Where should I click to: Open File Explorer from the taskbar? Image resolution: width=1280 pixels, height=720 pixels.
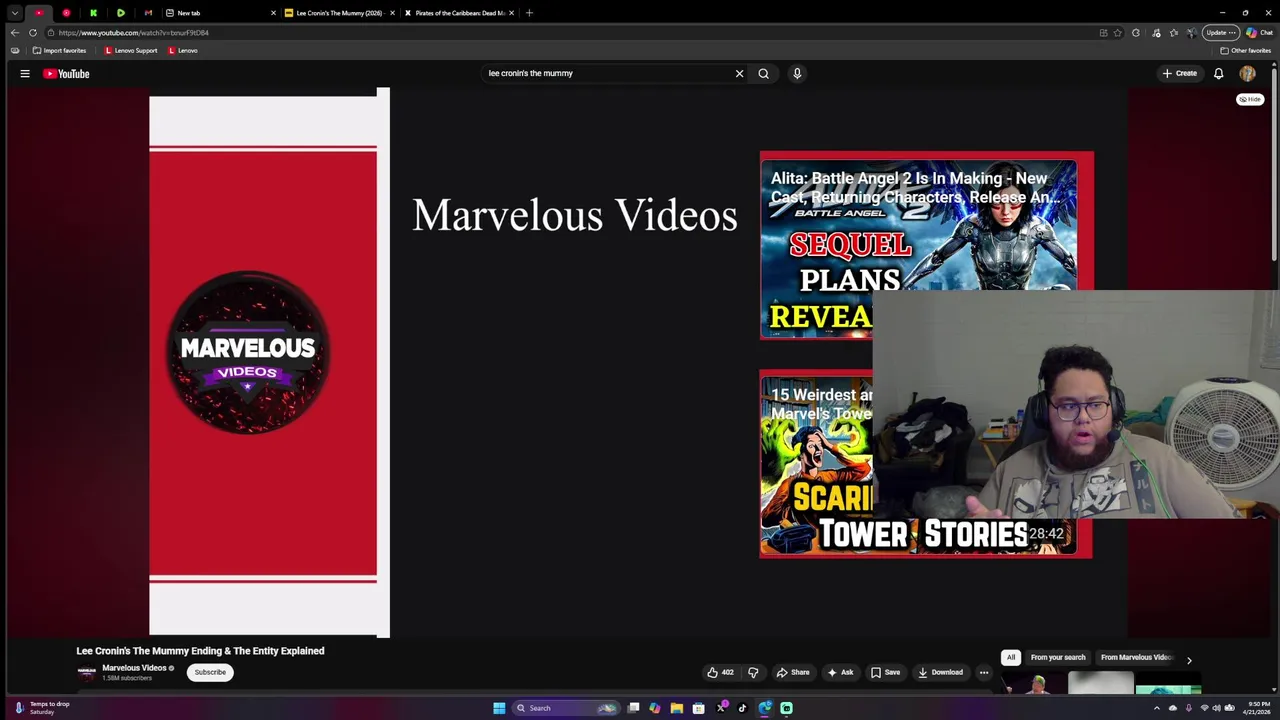(x=676, y=708)
